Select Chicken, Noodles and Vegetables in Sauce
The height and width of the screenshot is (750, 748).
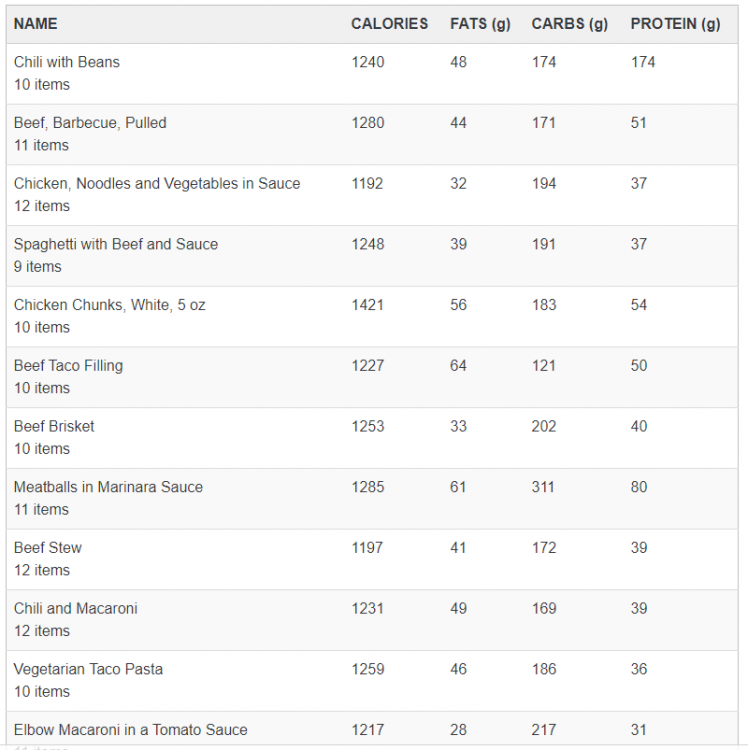[x=157, y=184]
